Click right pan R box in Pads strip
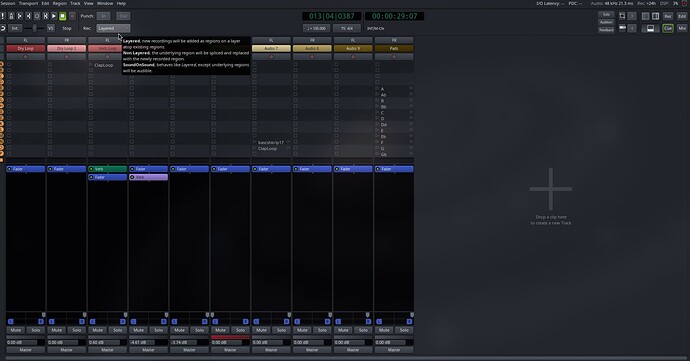 pos(409,321)
